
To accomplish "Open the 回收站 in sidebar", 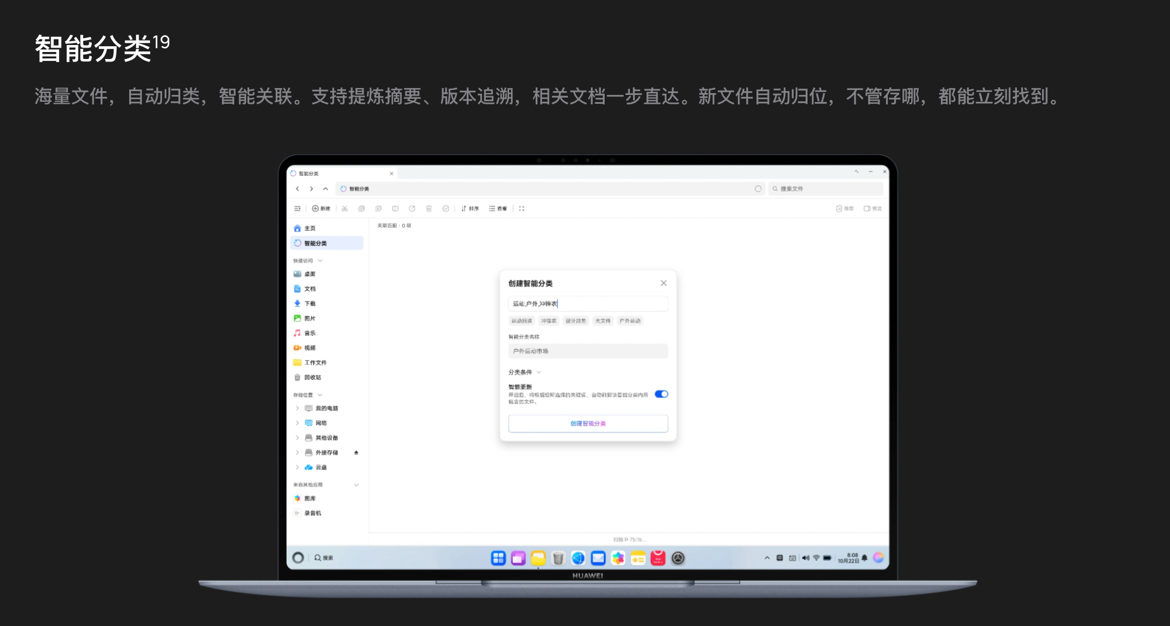I will click(x=312, y=377).
